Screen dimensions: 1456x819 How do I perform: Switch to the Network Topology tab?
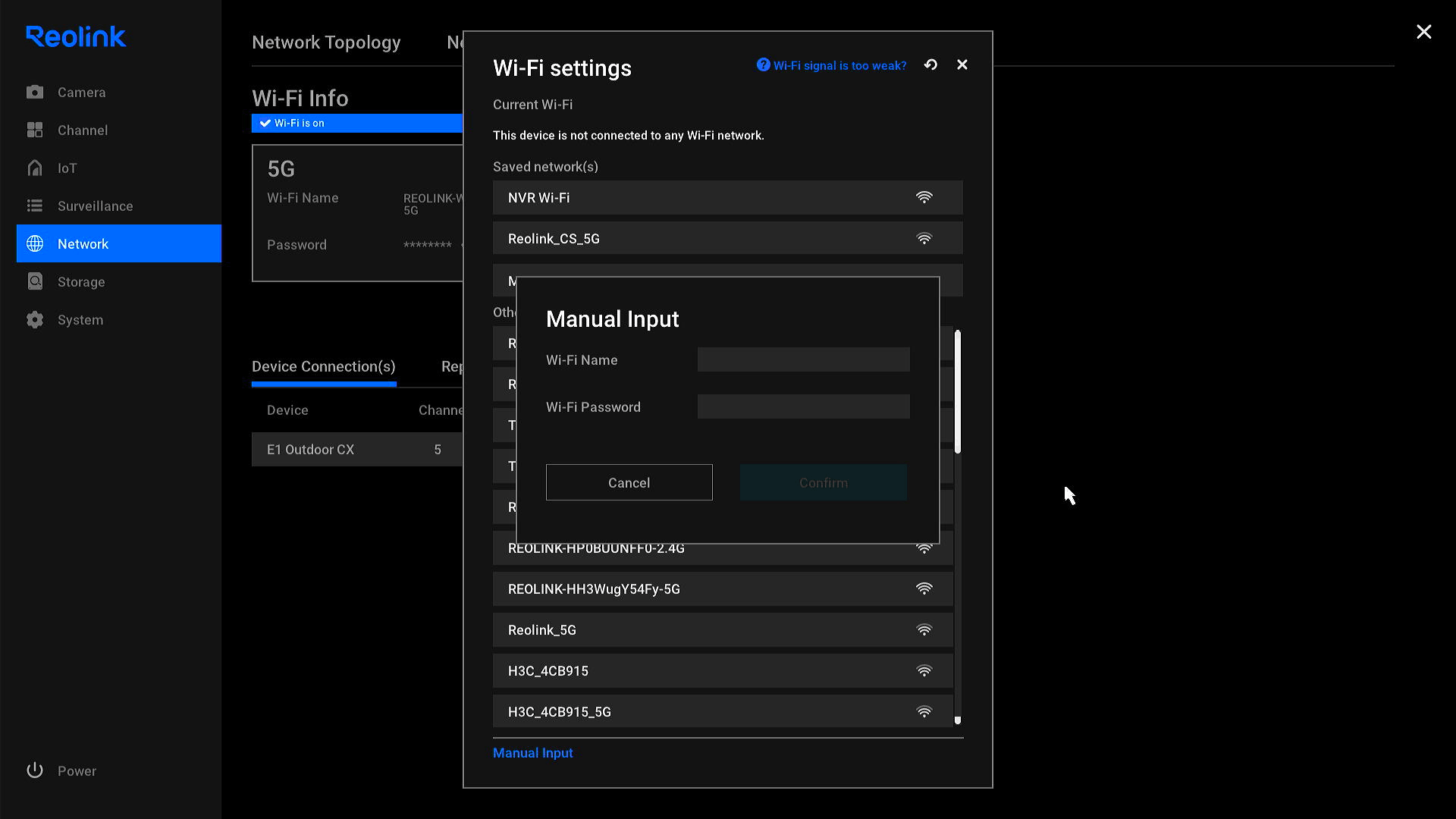326,42
